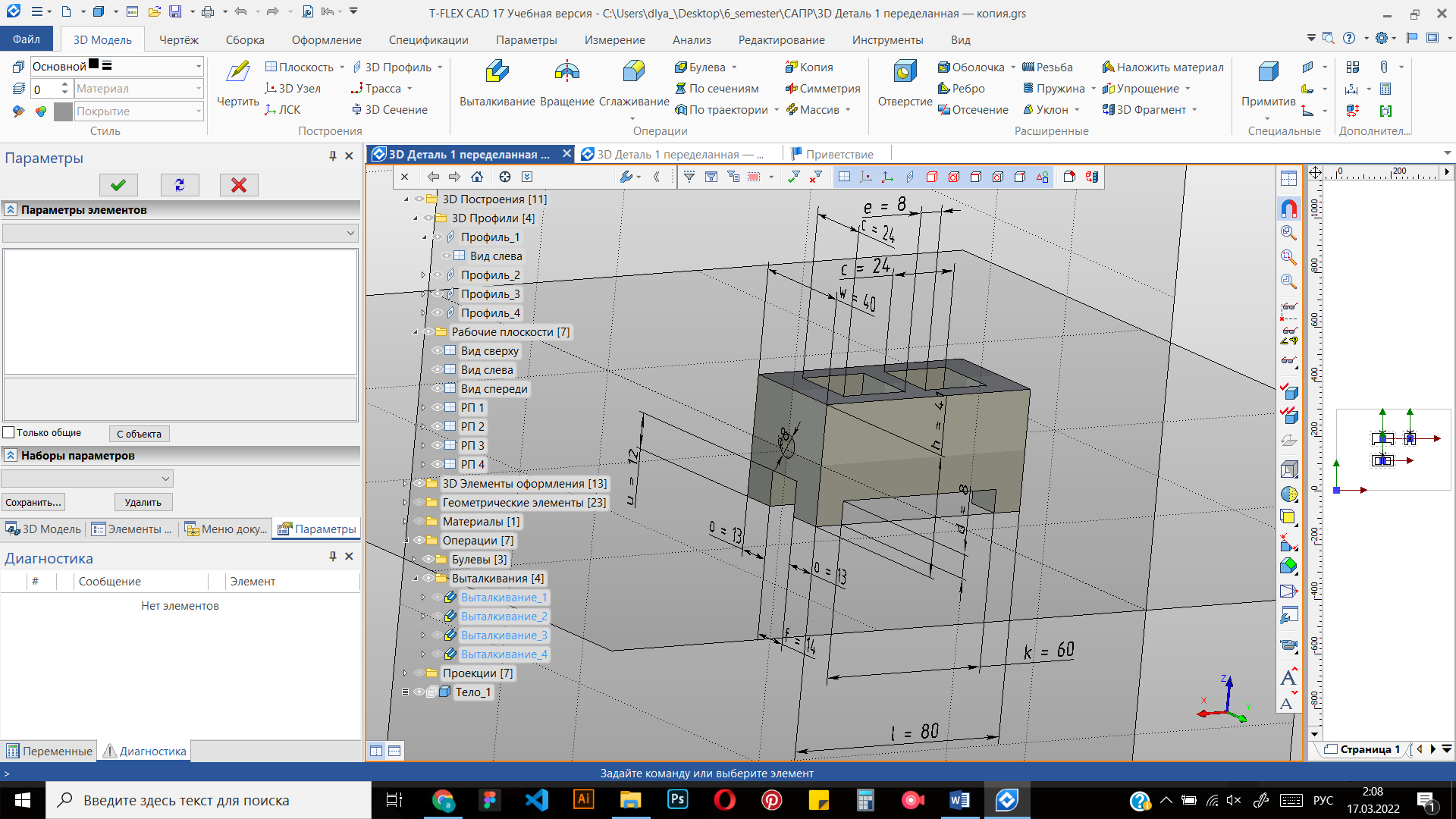
Task: Select the Вращение (Revolve) tool
Action: 566,83
